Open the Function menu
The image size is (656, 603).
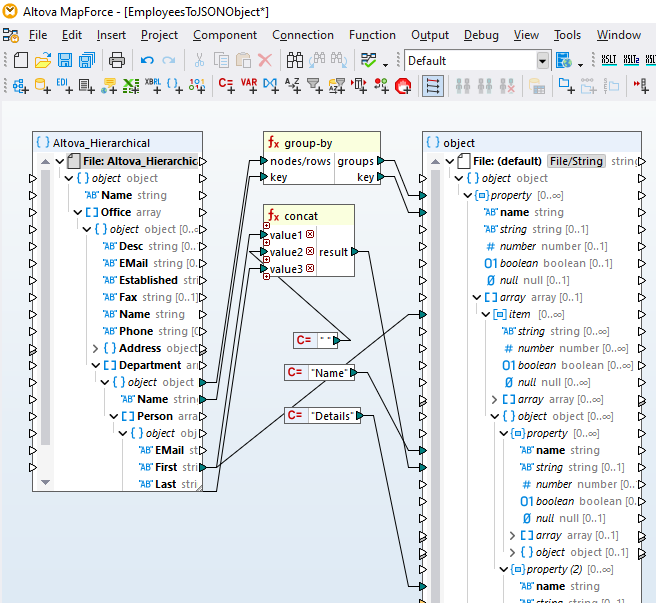372,35
